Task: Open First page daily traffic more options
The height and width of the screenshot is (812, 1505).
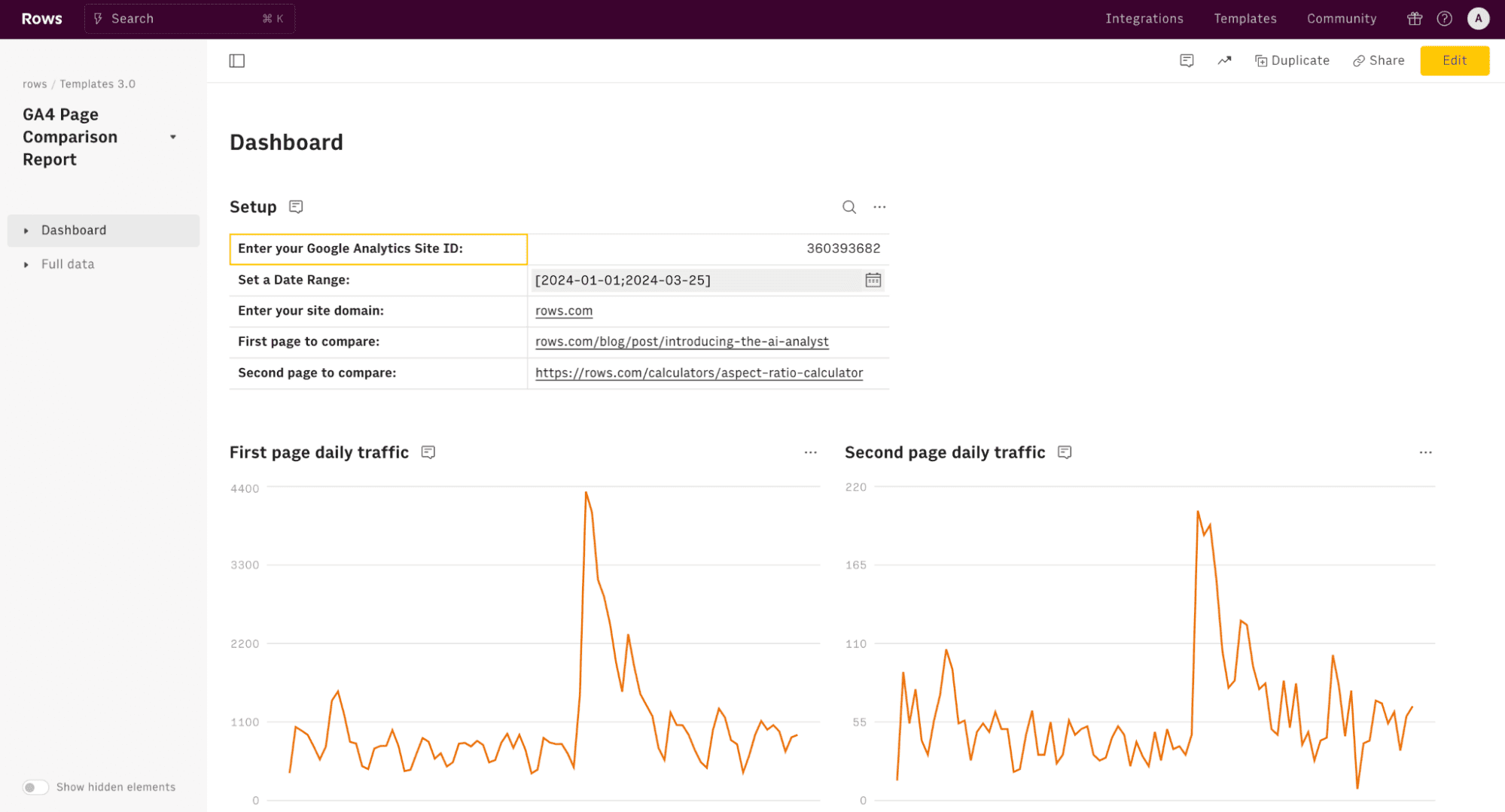Action: pos(810,452)
